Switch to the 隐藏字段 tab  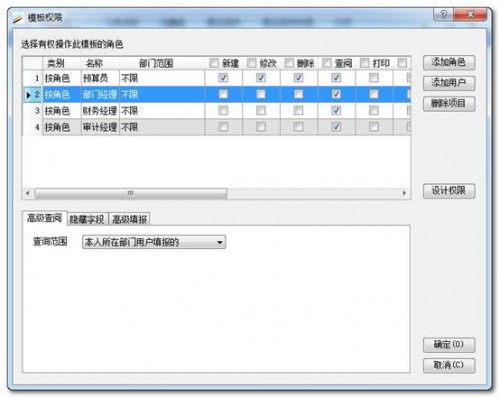(x=87, y=219)
